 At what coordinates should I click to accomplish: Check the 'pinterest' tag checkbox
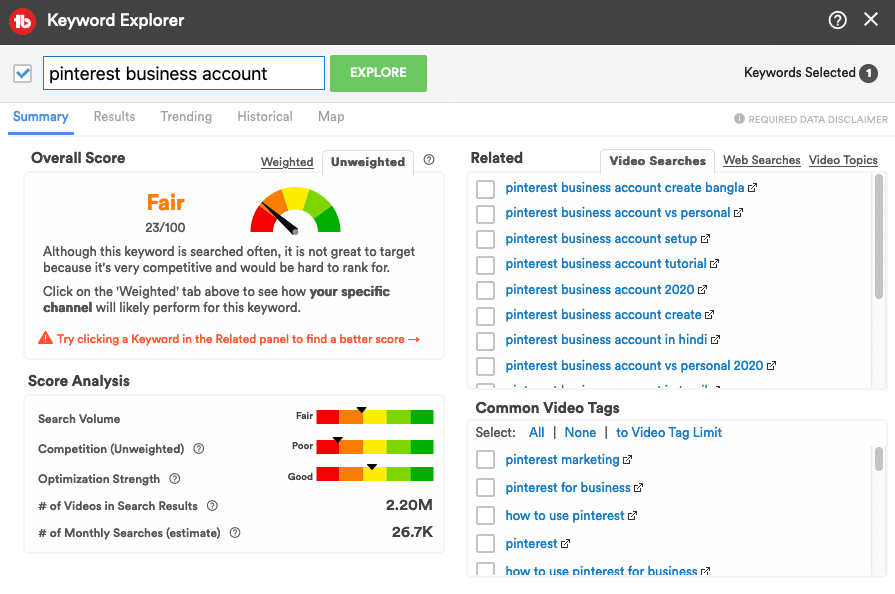[x=485, y=543]
